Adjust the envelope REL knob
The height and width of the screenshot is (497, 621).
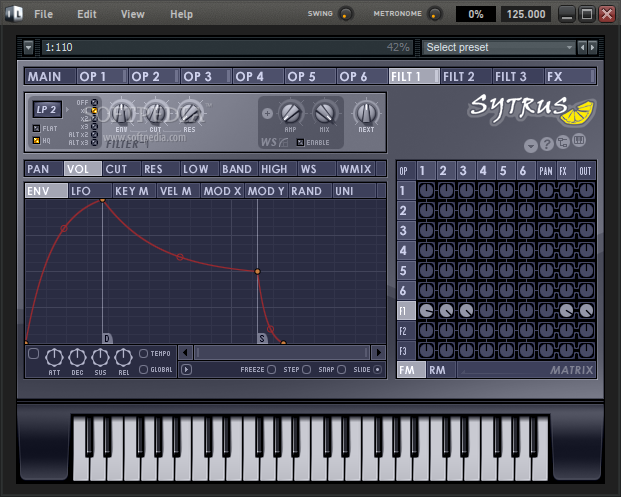(123, 357)
